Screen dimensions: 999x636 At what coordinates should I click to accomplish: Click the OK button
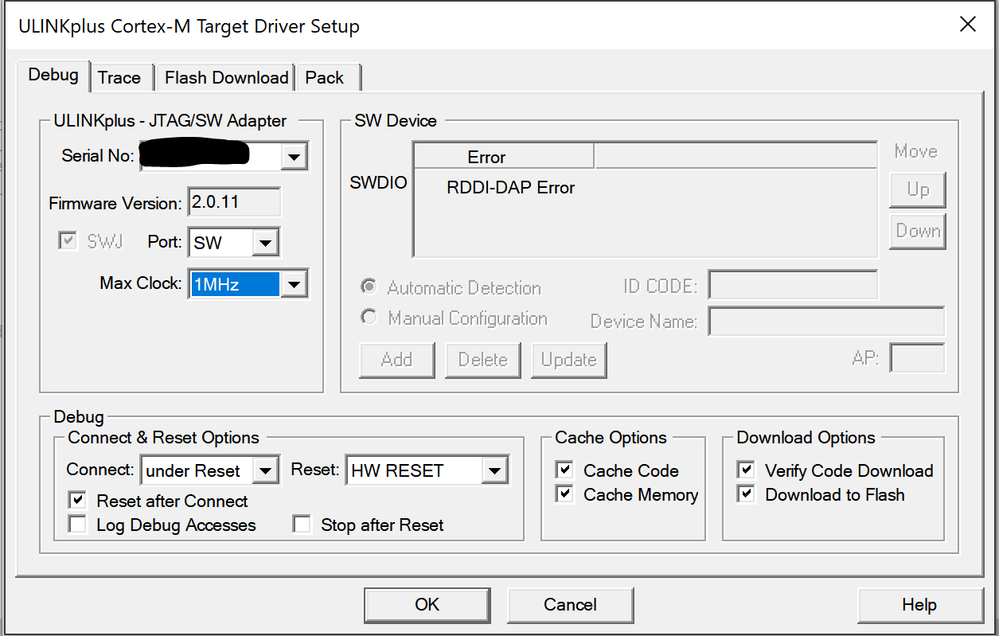[427, 605]
